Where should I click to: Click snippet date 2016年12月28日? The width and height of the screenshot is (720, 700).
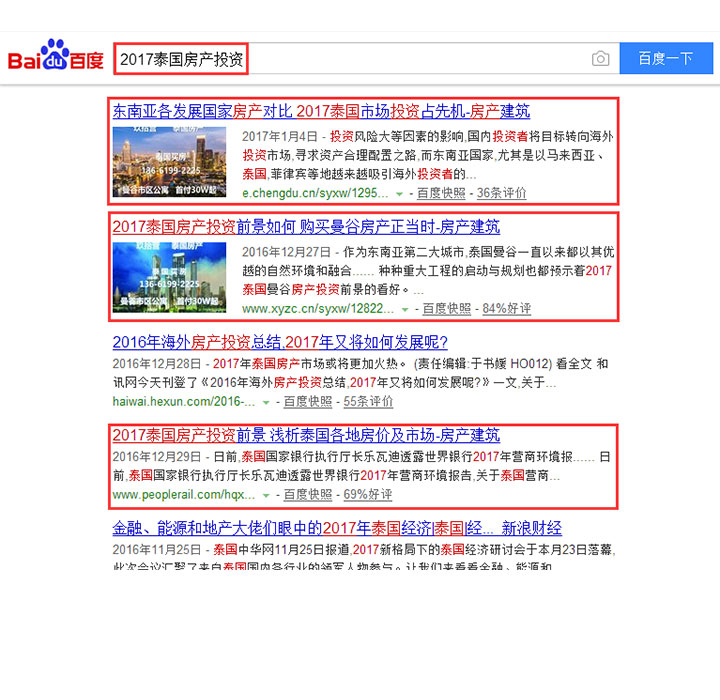click(x=157, y=364)
